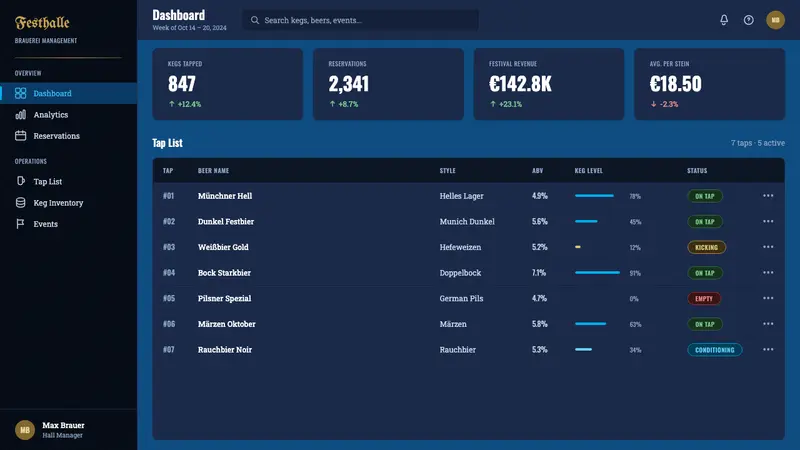Click the Hefeweizen style cell
800x450 pixels.
[460, 247]
